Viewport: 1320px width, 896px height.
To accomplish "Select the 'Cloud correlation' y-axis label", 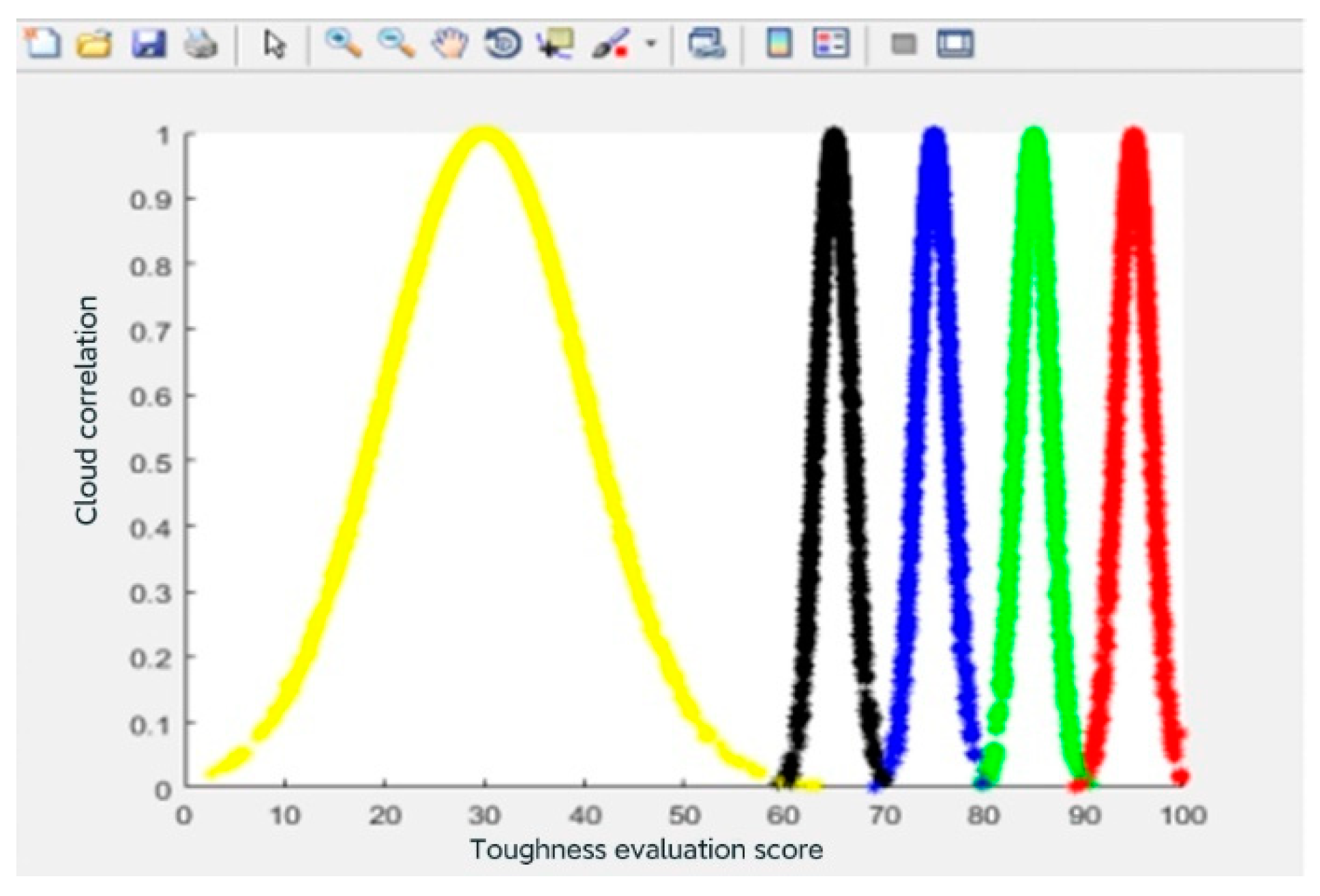I will coord(87,410).
